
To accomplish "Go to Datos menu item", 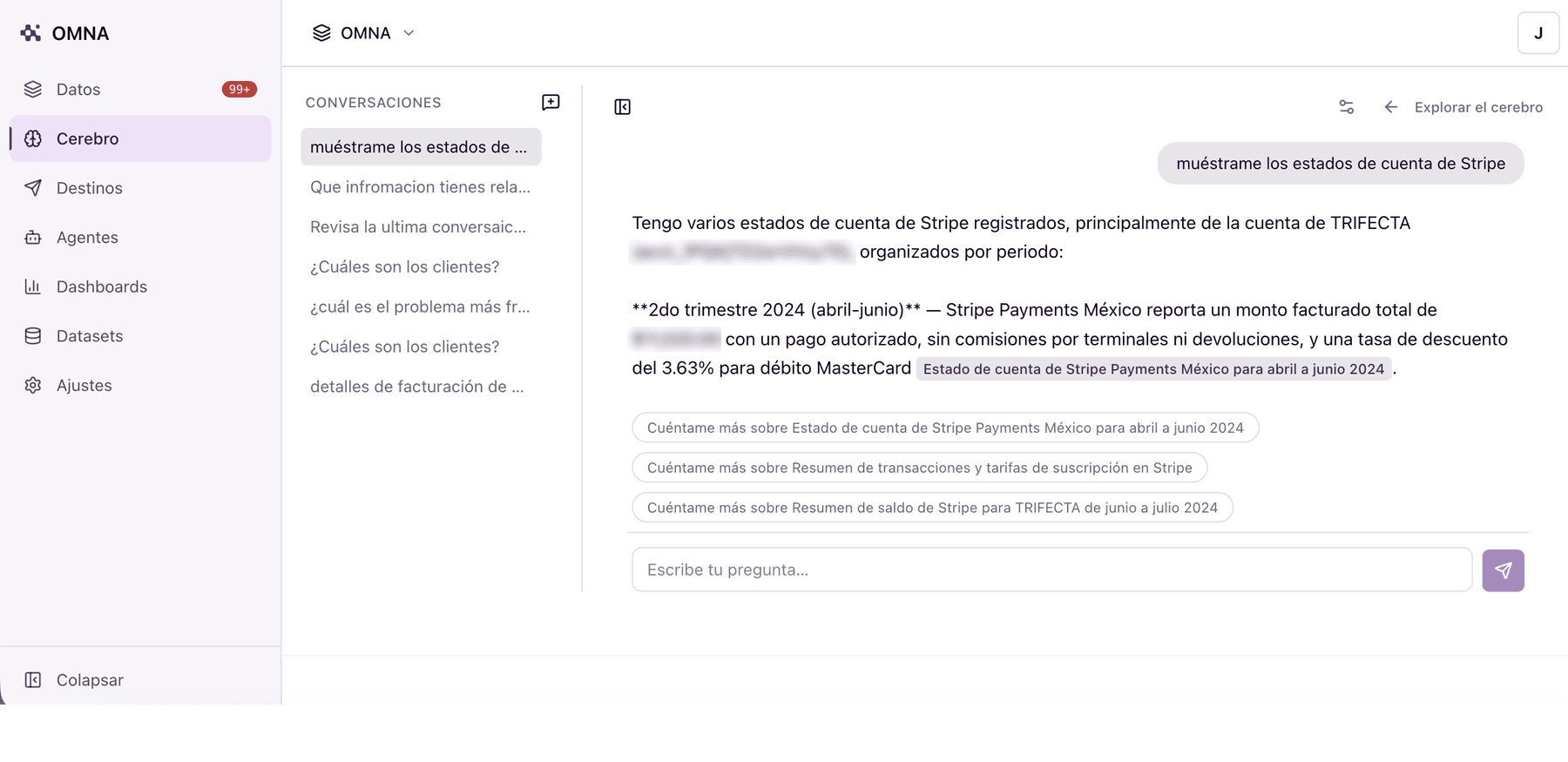I will pyautogui.click(x=140, y=89).
